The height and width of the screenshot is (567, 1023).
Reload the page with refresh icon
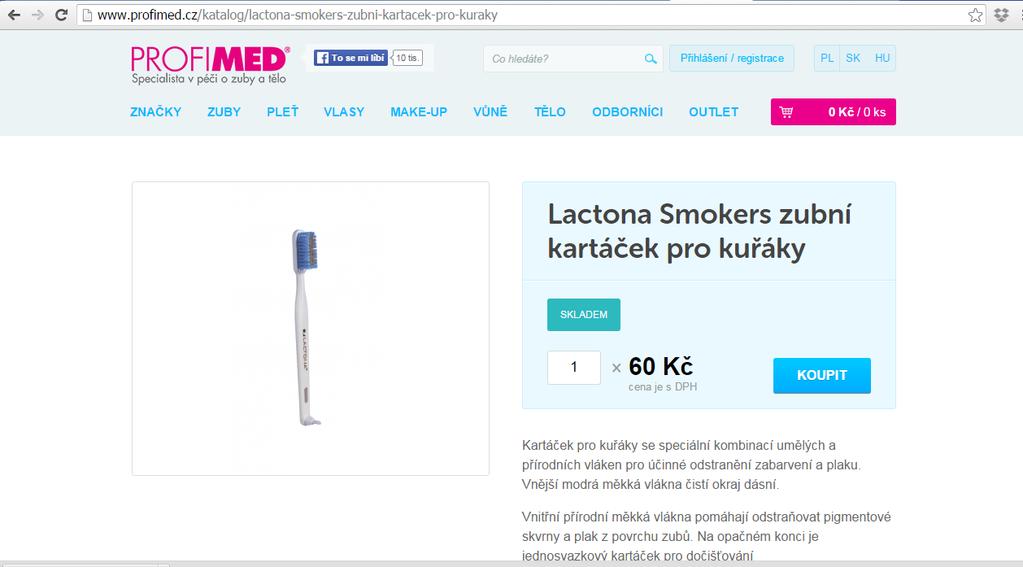tap(61, 15)
